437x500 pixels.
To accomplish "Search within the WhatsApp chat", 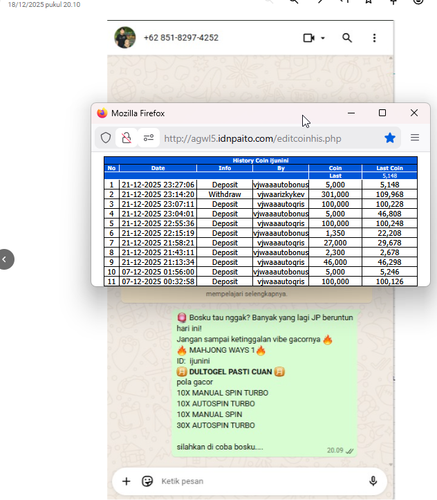I will tap(347, 38).
